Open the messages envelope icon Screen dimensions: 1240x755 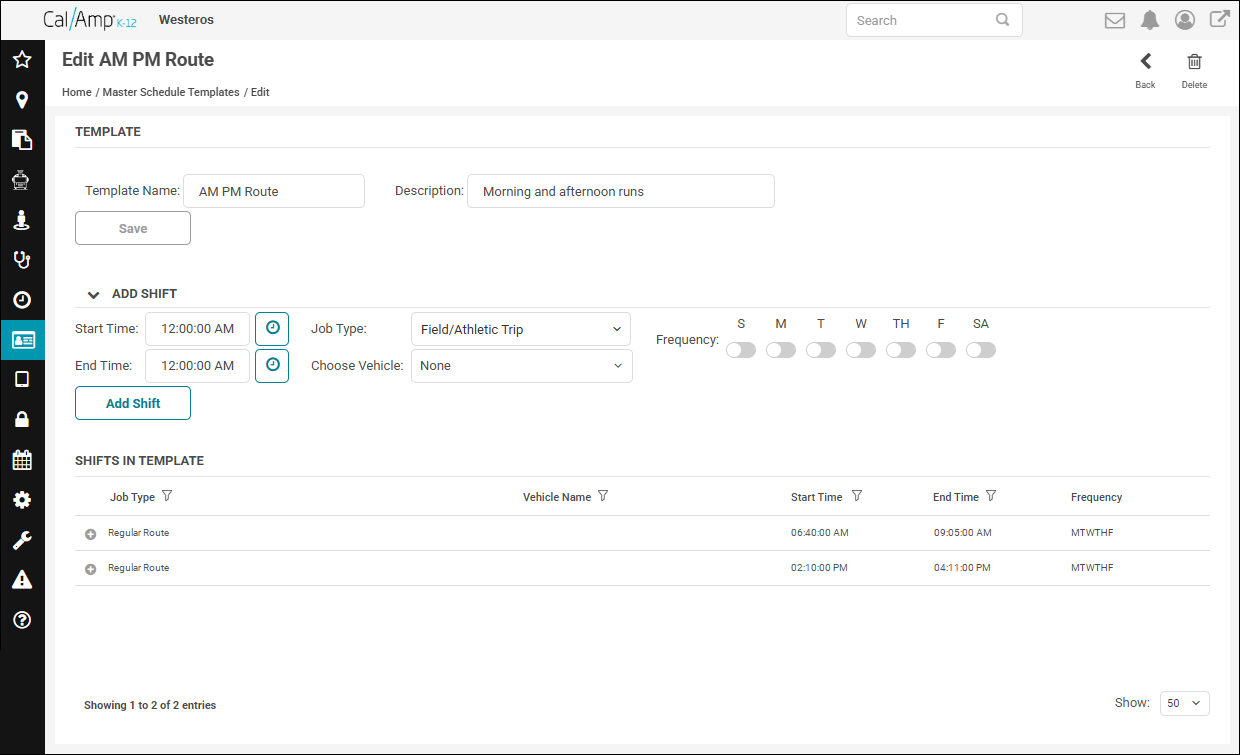1114,20
